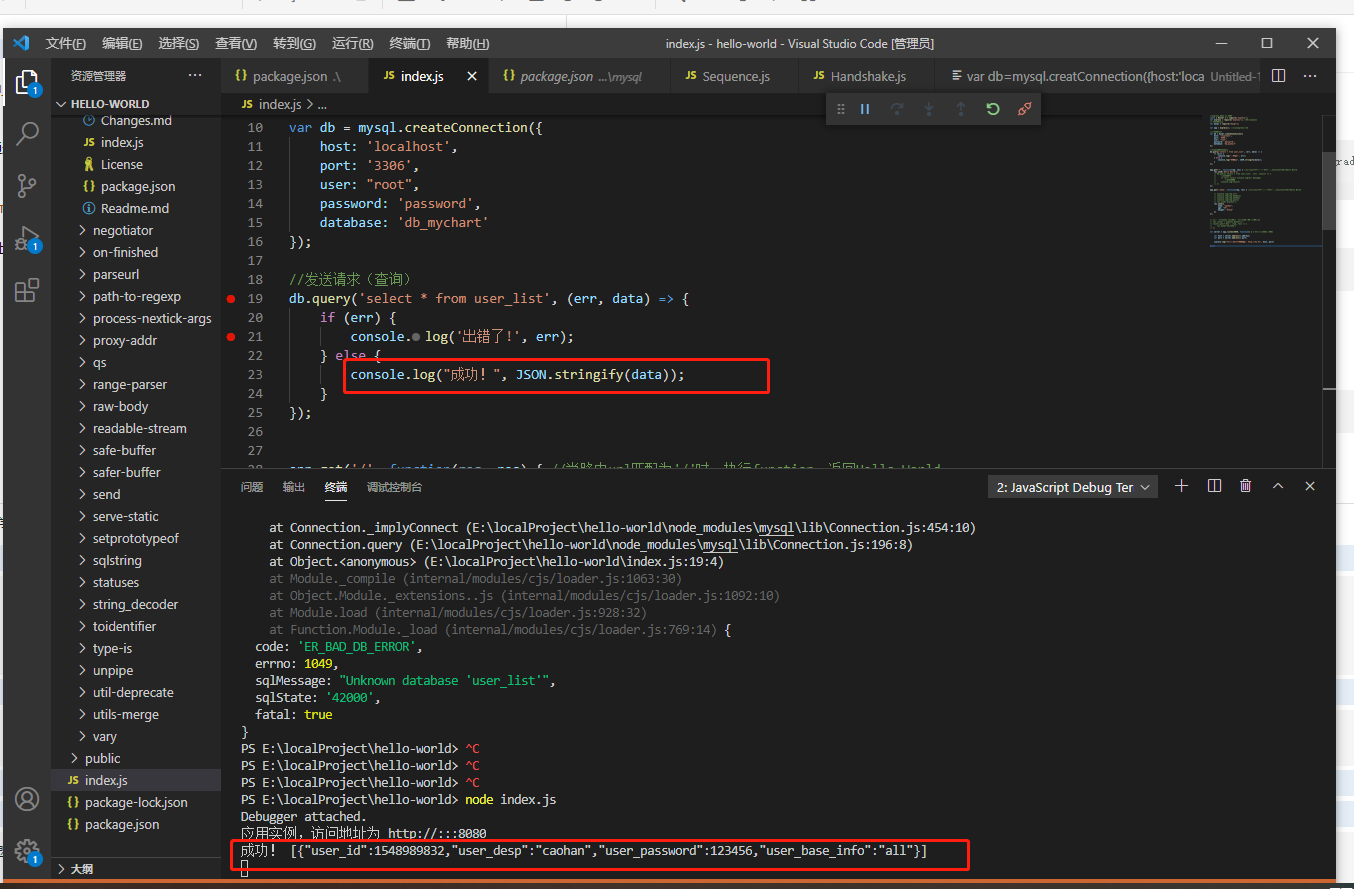Expand the Outline section at the bottom
1354x889 pixels.
136,869
